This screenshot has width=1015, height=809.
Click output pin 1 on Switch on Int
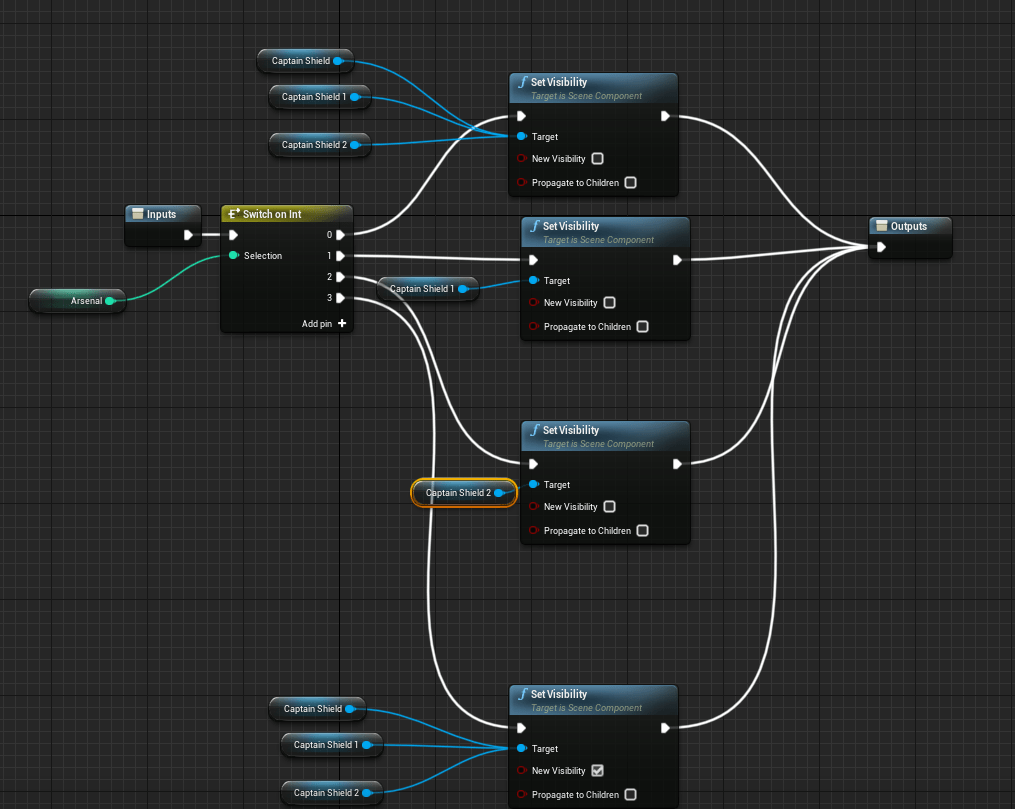[340, 256]
